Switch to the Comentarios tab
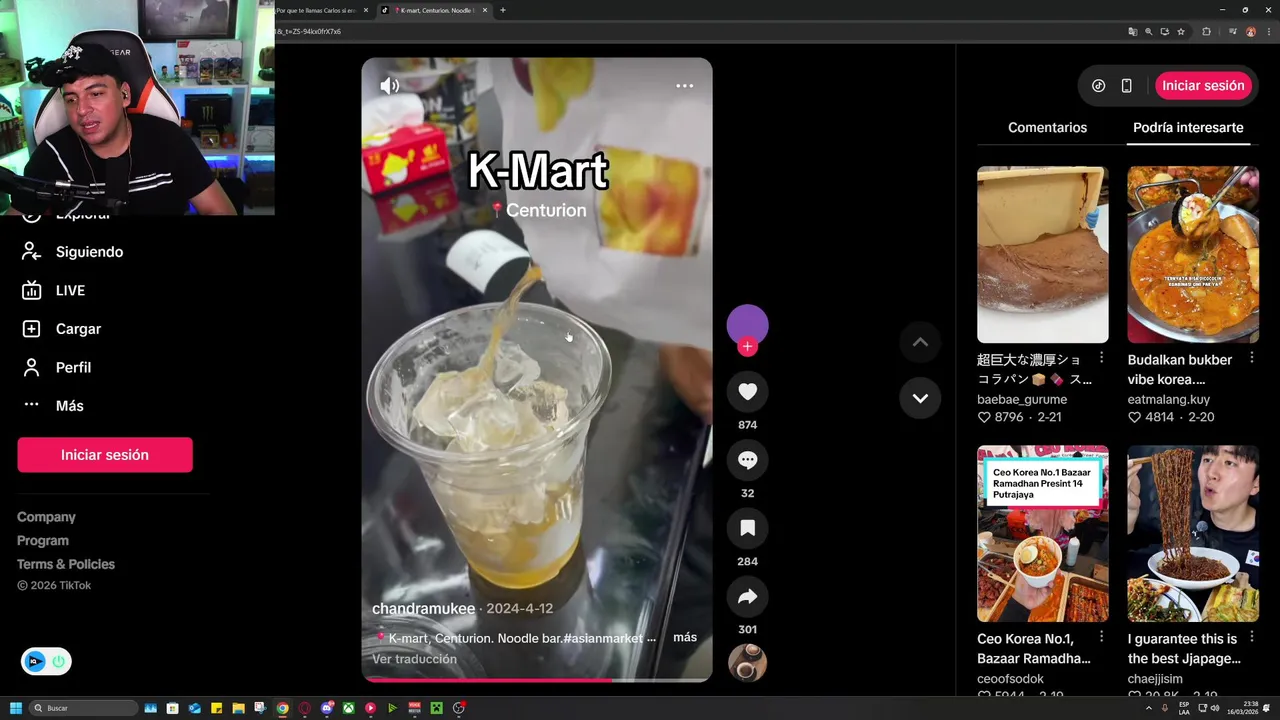 [1047, 127]
